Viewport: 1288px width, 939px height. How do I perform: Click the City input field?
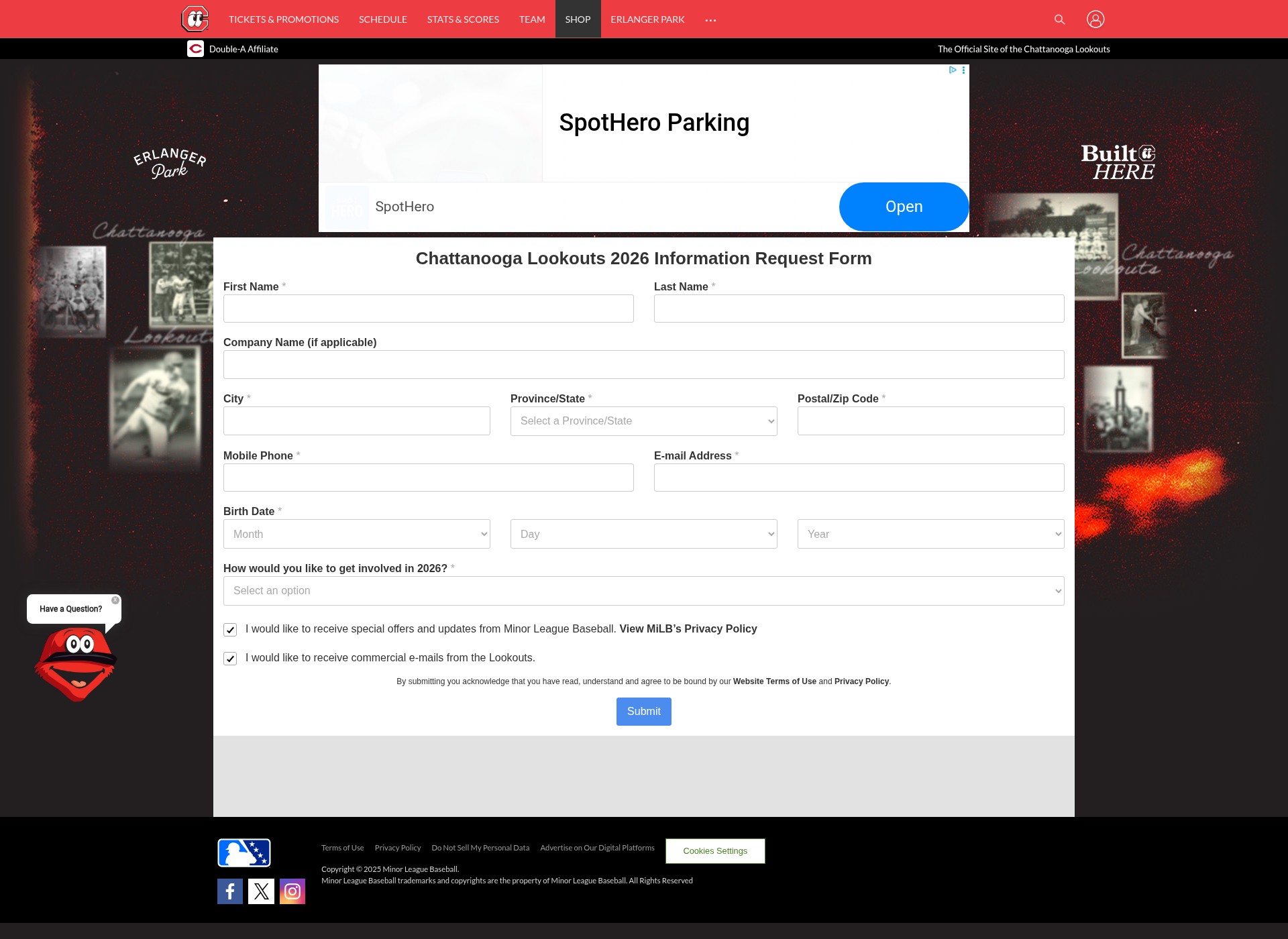[x=357, y=421]
